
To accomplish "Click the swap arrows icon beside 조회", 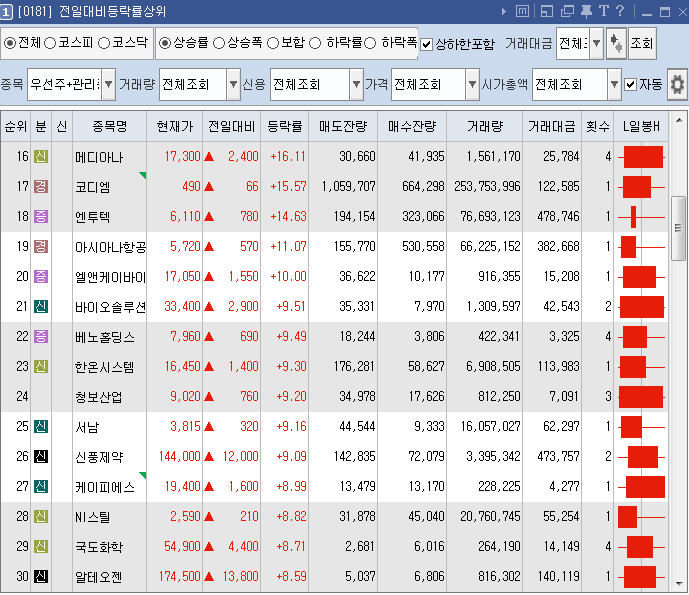I will click(615, 43).
